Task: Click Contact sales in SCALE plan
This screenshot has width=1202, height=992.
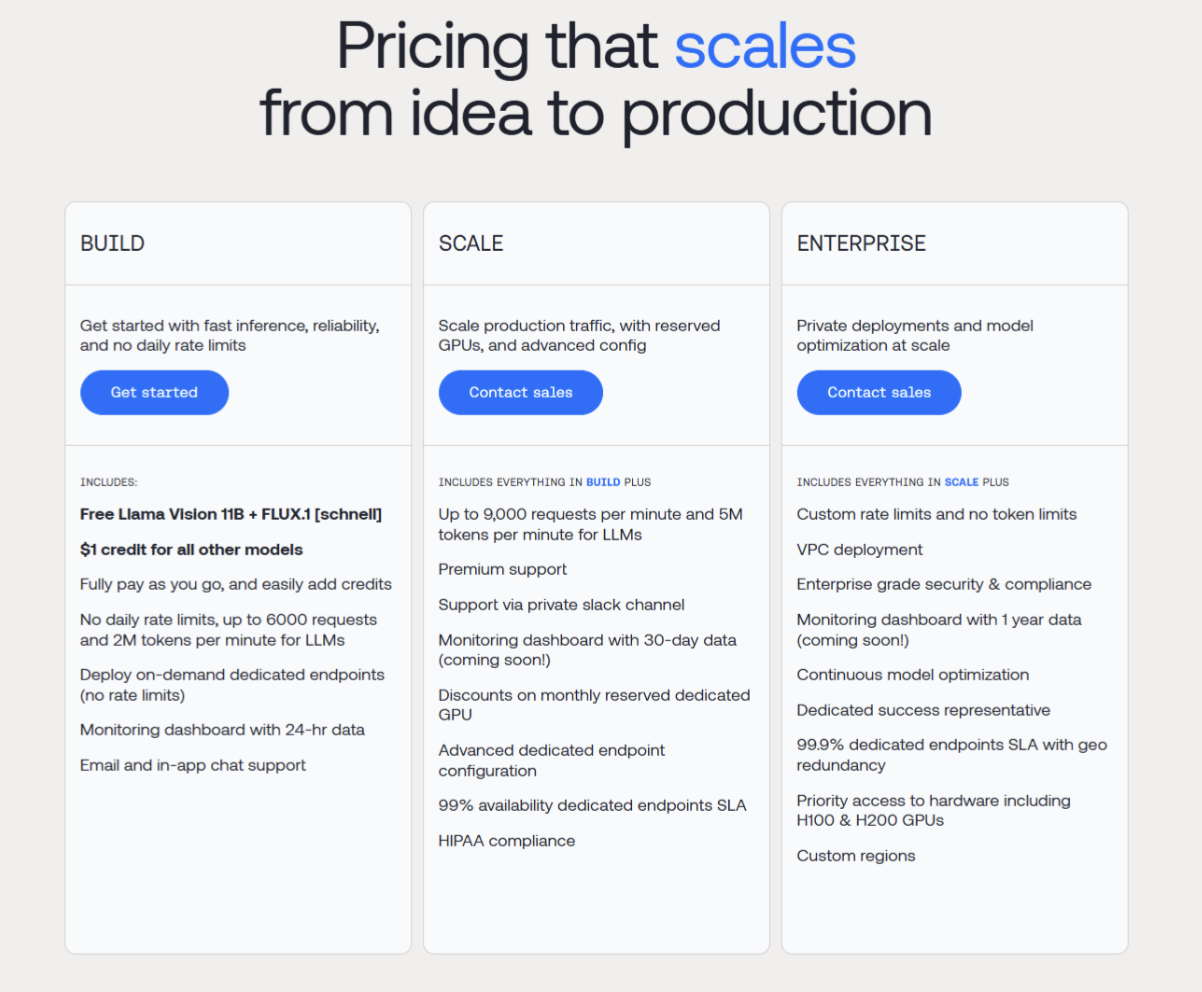Action: 520,392
